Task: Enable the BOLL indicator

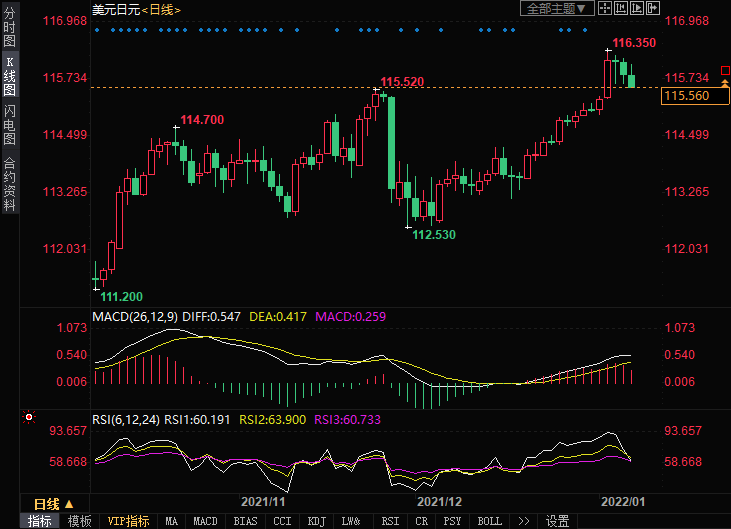Action: pyautogui.click(x=489, y=521)
